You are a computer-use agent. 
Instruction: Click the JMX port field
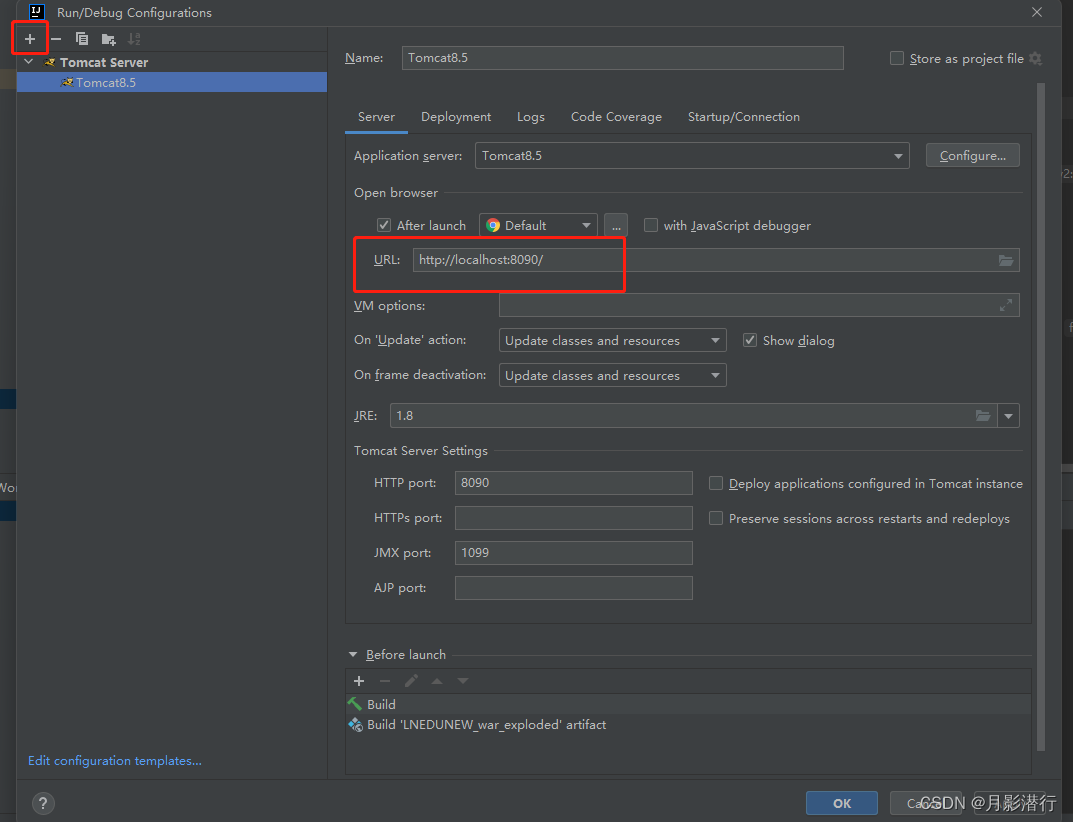(x=573, y=553)
